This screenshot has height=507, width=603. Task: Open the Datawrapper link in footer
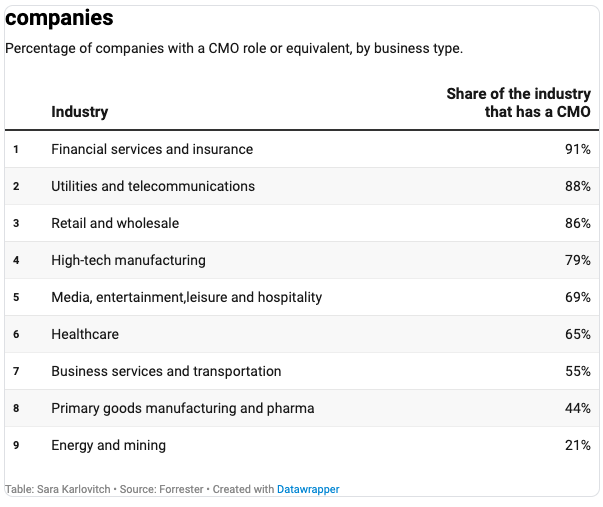pyautogui.click(x=308, y=489)
